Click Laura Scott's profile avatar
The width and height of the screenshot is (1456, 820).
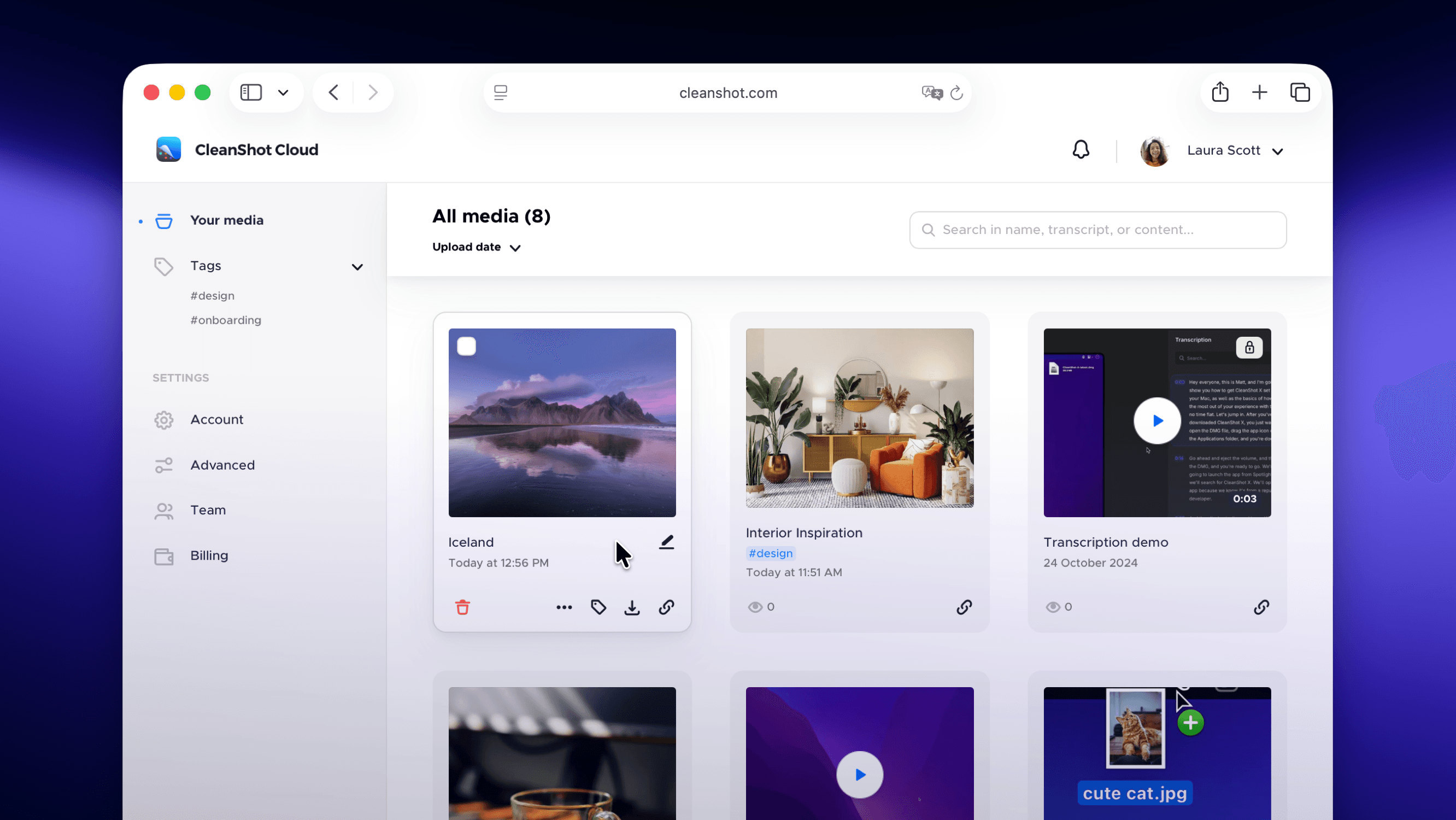[1155, 151]
